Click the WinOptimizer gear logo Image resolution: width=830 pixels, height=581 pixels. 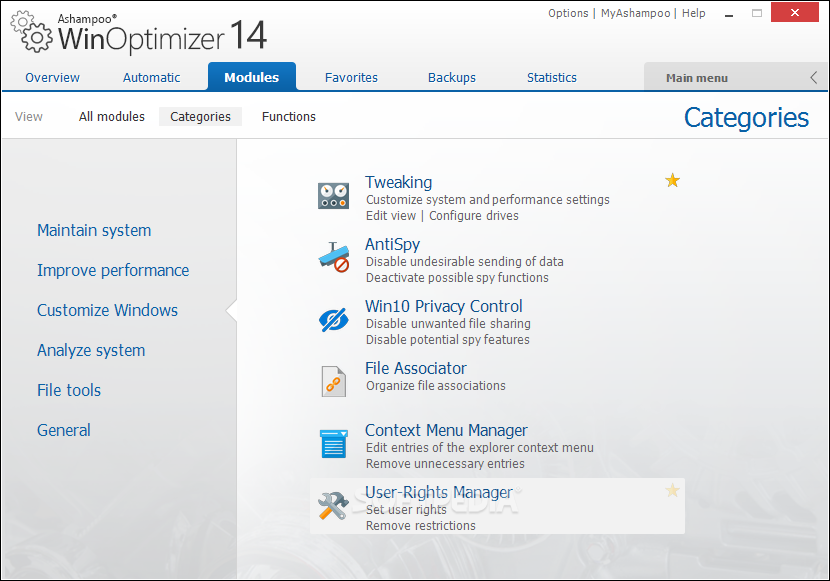[x=32, y=33]
